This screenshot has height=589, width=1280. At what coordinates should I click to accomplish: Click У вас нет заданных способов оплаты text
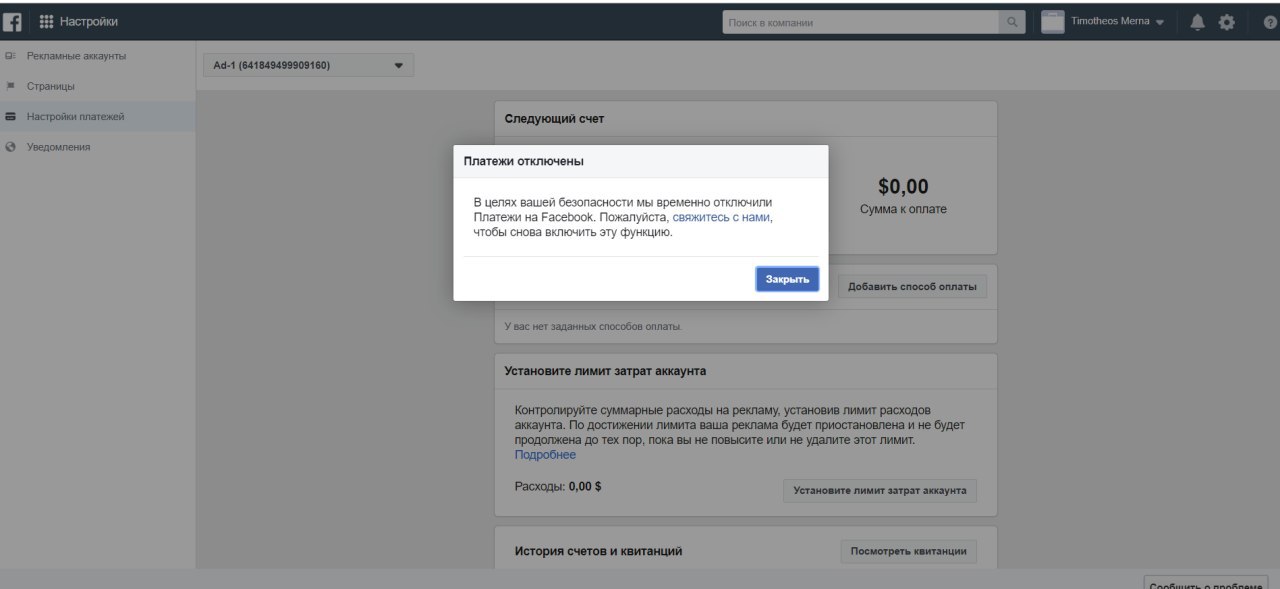coord(593,327)
